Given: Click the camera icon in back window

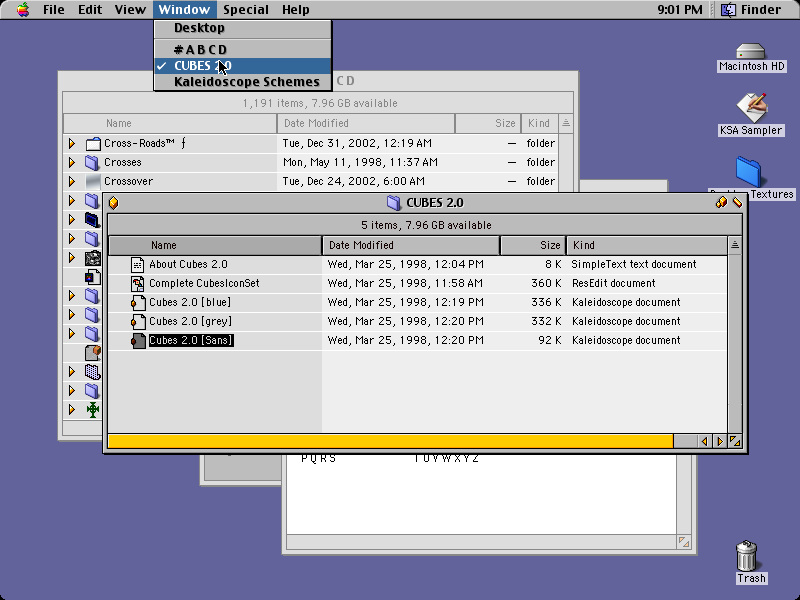Looking at the screenshot, I should click(x=93, y=258).
